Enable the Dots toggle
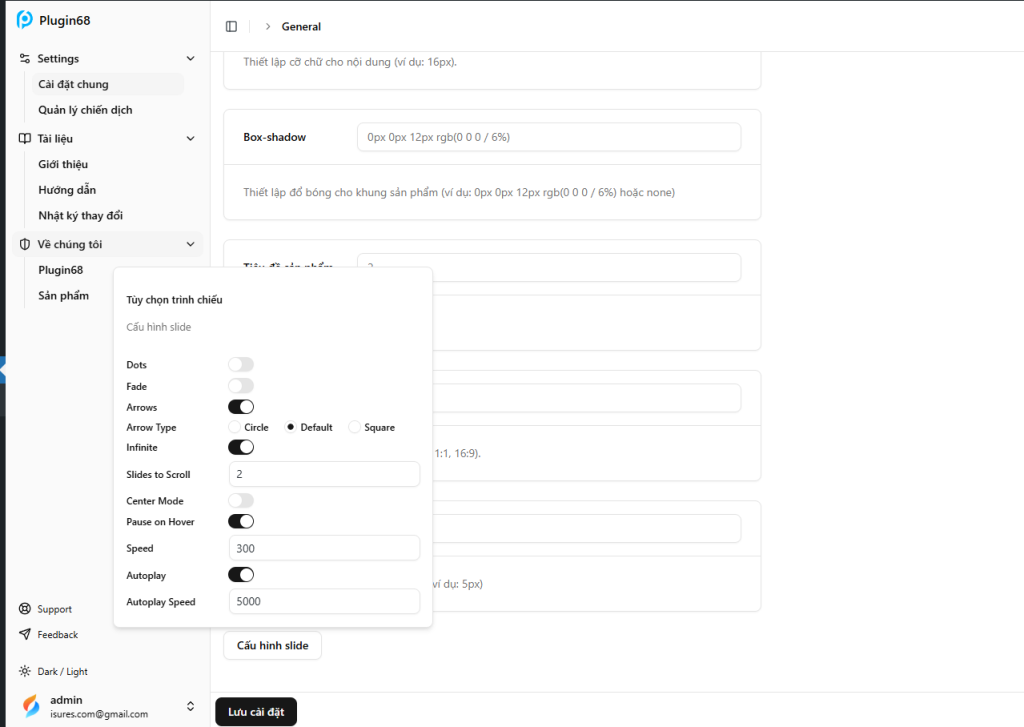 point(241,365)
